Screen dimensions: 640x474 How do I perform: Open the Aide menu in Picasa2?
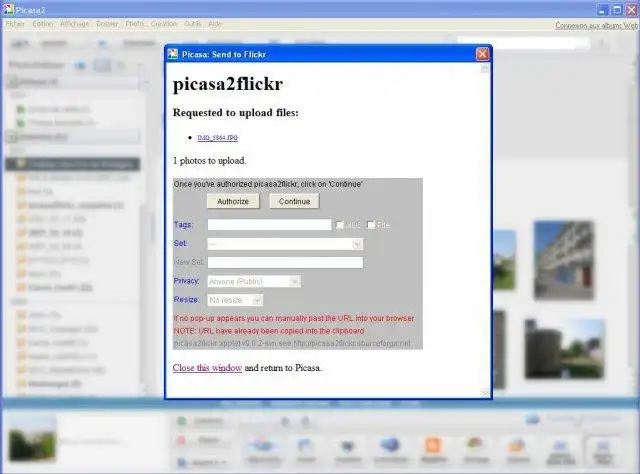point(215,24)
